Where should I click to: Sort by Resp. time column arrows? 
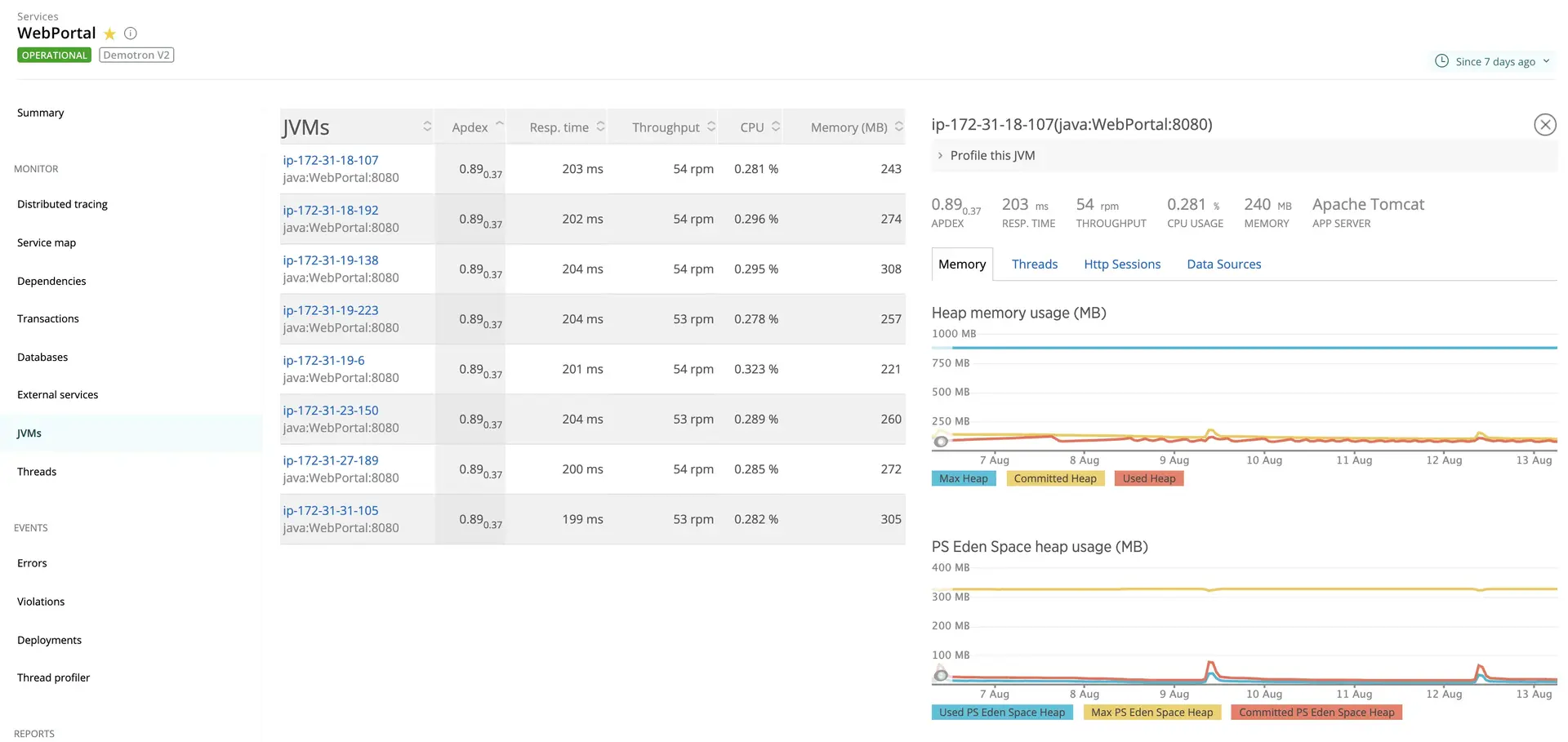click(x=600, y=127)
